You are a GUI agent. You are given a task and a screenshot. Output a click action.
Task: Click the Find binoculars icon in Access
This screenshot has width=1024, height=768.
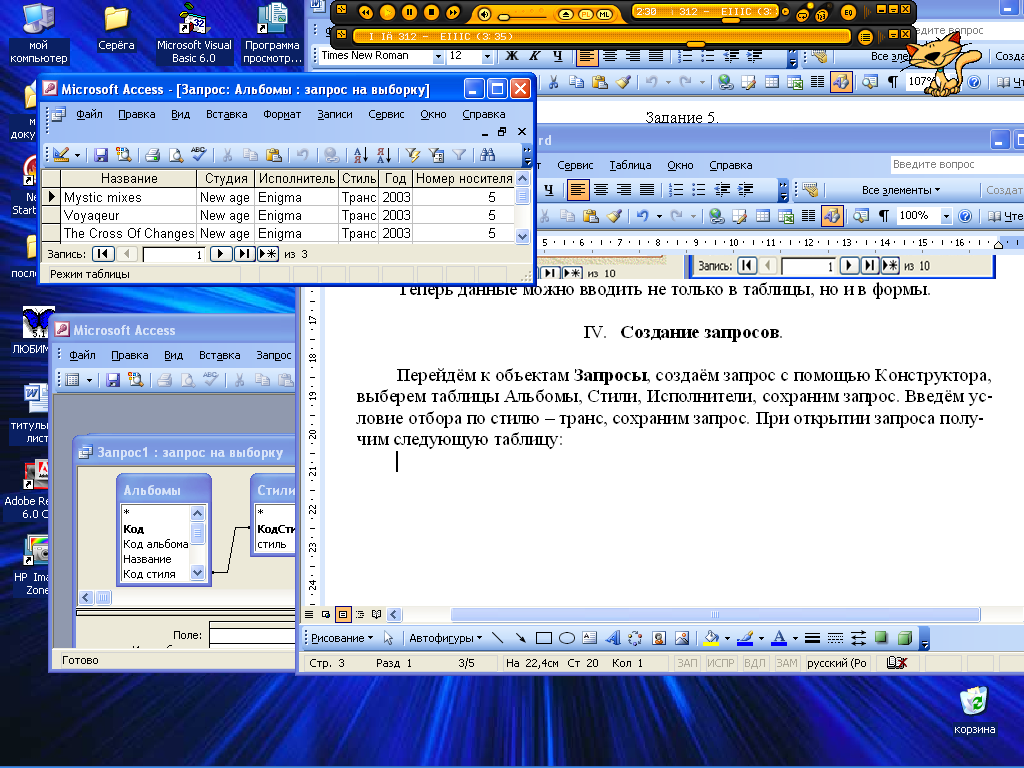(488, 155)
